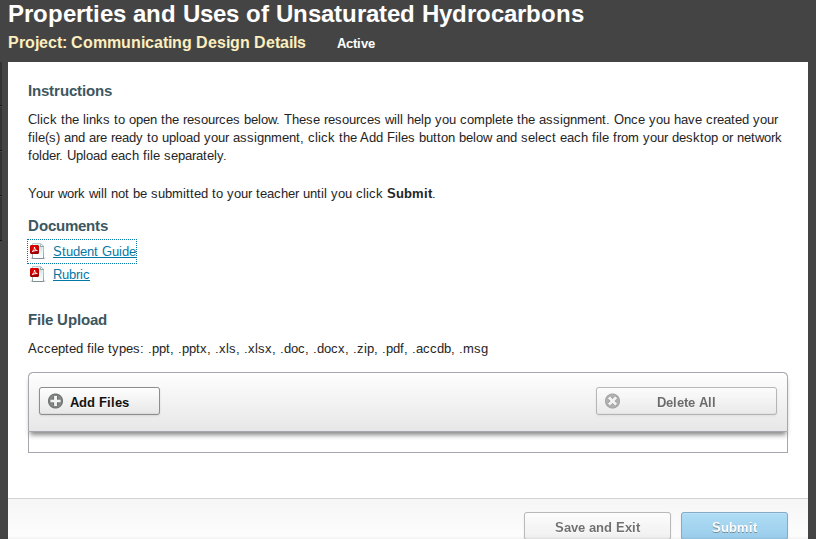
Task: Submit the assignment with the Submit button
Action: point(734,526)
